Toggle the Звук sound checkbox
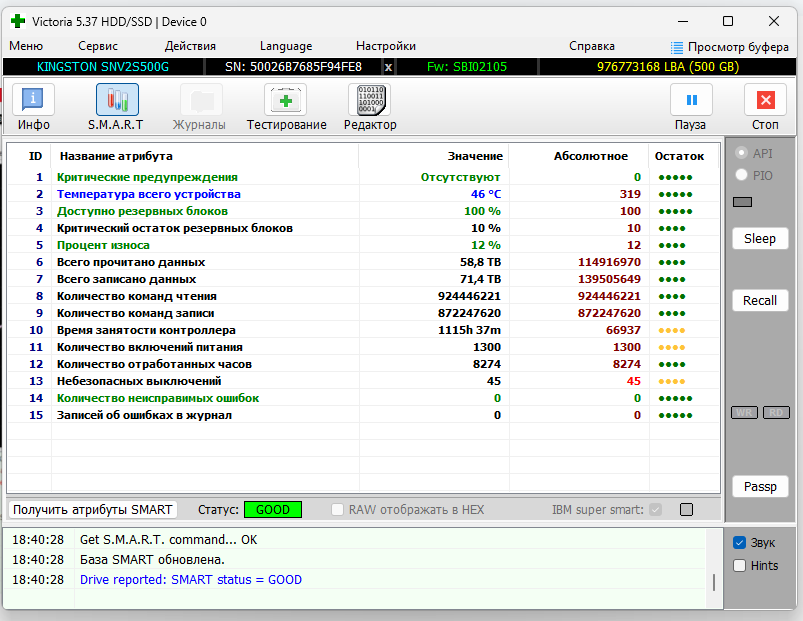 click(740, 543)
